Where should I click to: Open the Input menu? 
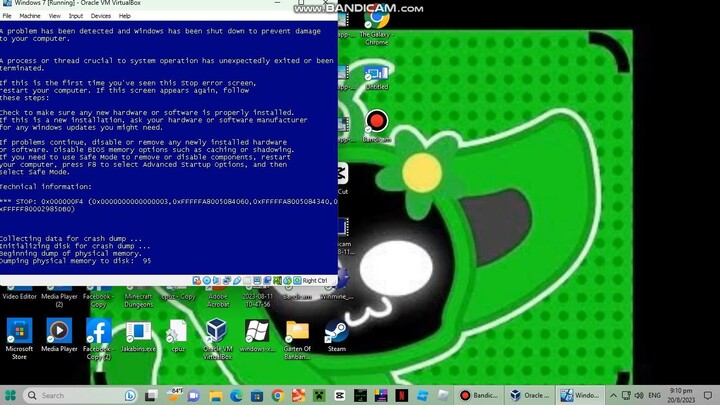pos(76,16)
